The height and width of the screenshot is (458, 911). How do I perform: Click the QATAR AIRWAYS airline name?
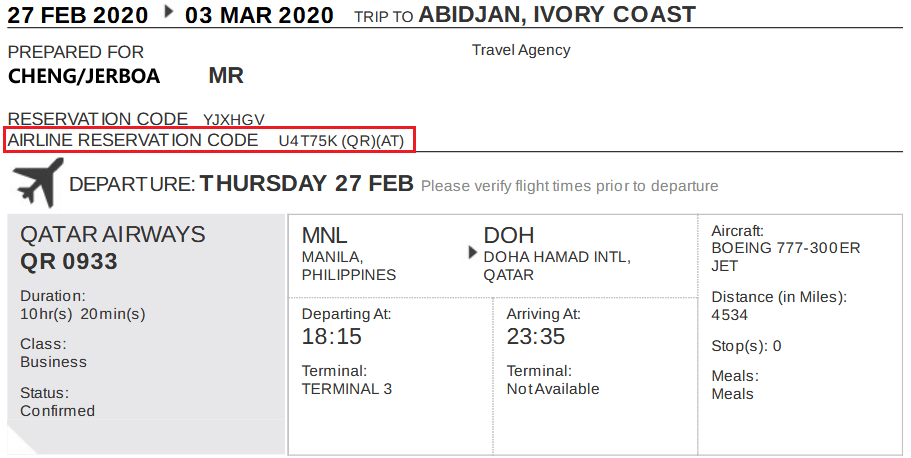pyautogui.click(x=113, y=234)
